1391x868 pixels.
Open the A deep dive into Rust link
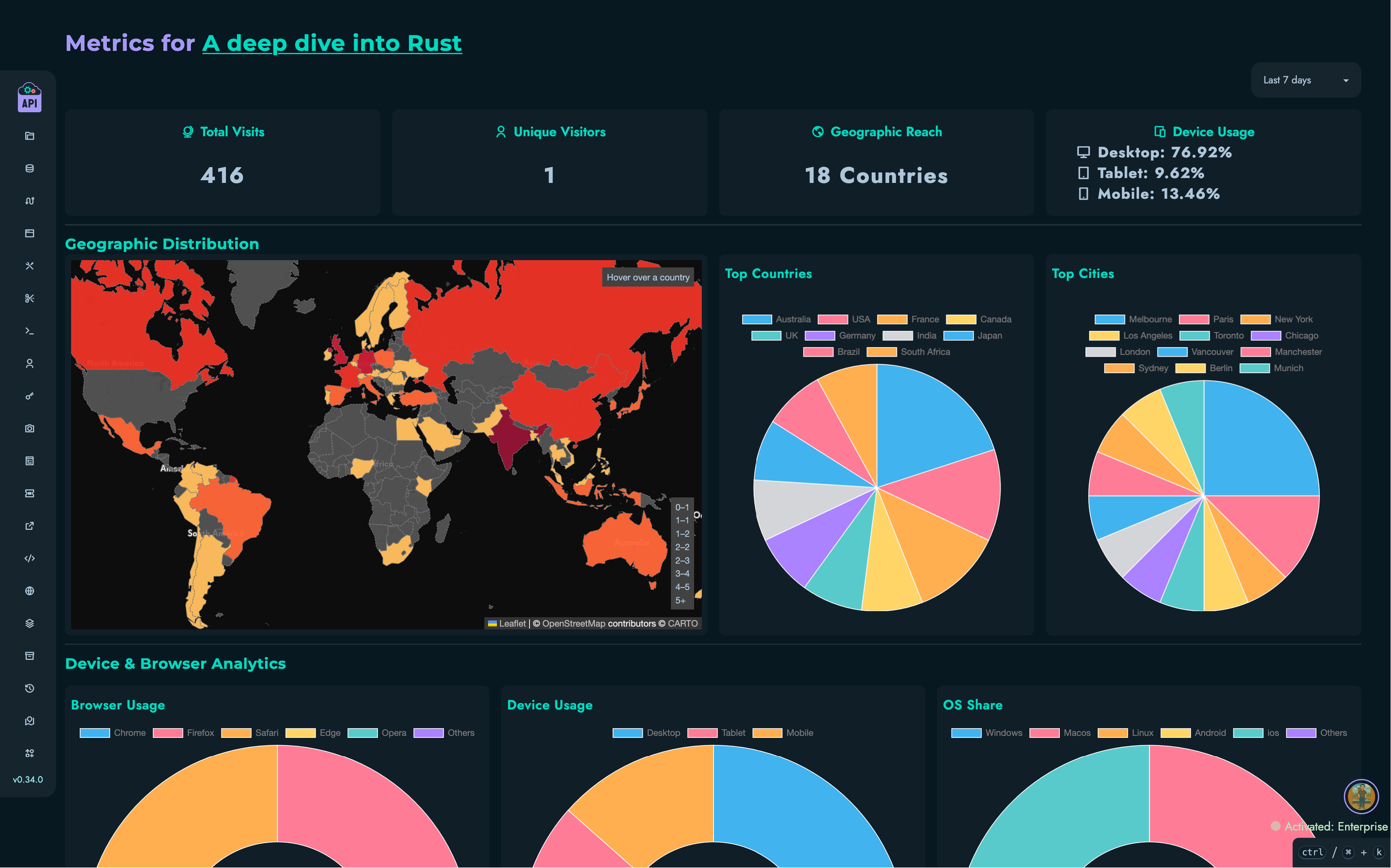(x=332, y=43)
